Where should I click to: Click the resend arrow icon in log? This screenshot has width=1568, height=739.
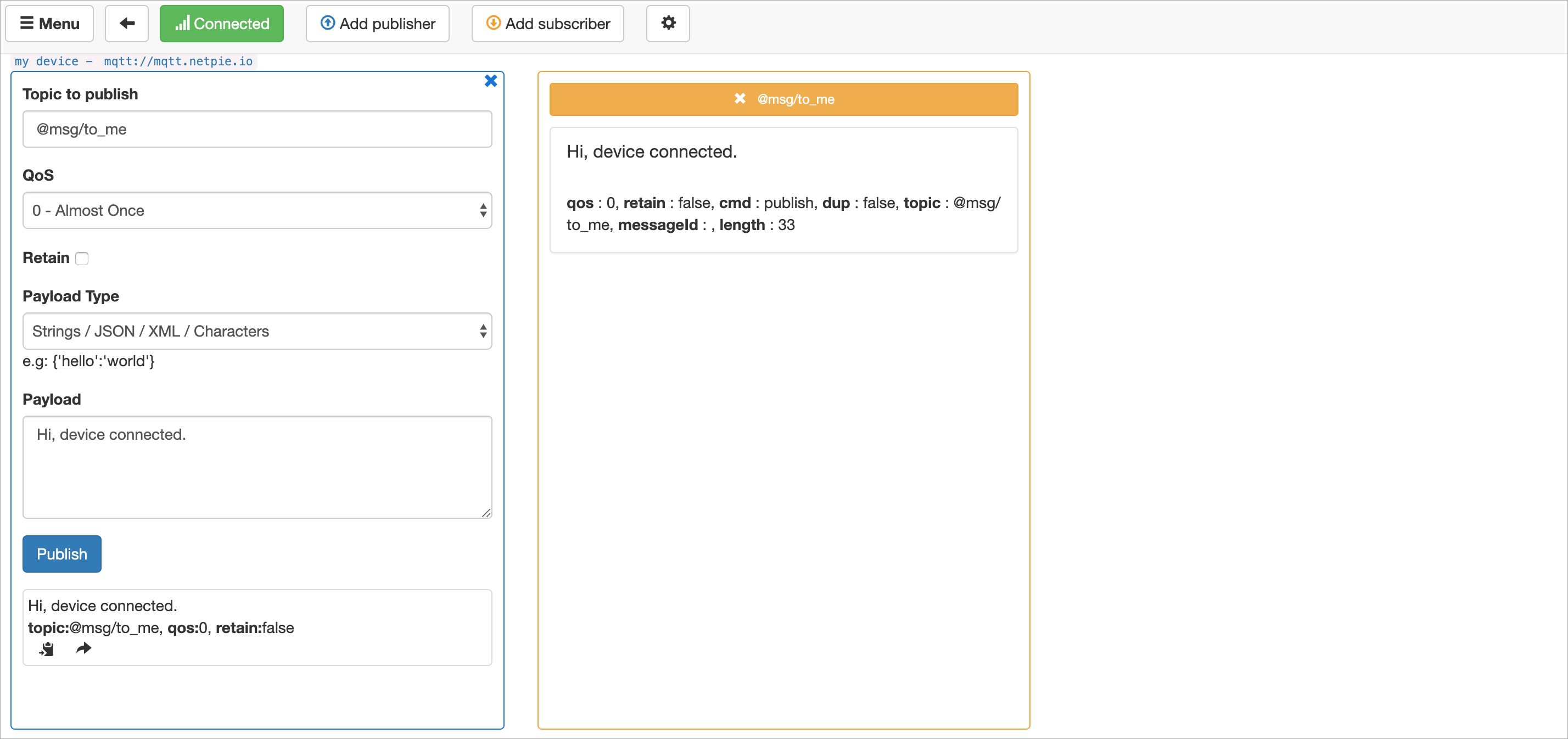point(83,650)
